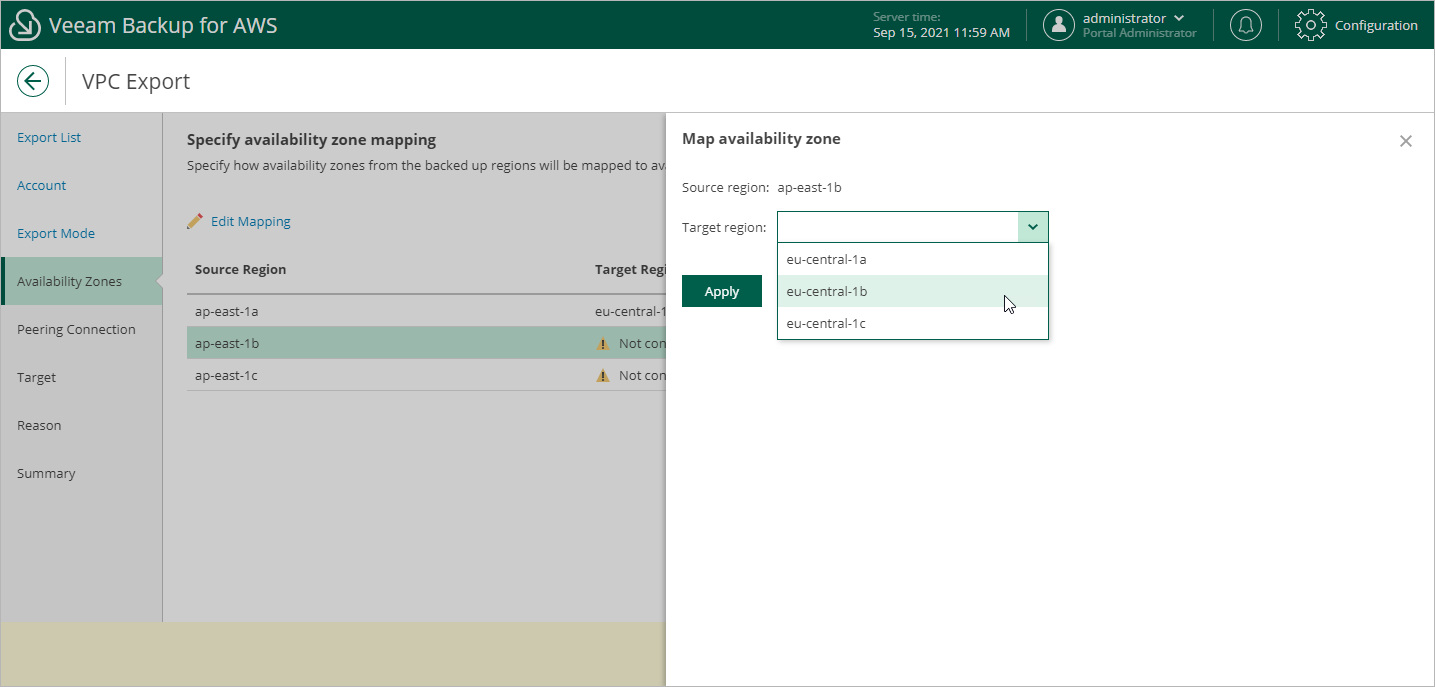
Task: Expand the administrator account menu
Action: pos(1178,18)
